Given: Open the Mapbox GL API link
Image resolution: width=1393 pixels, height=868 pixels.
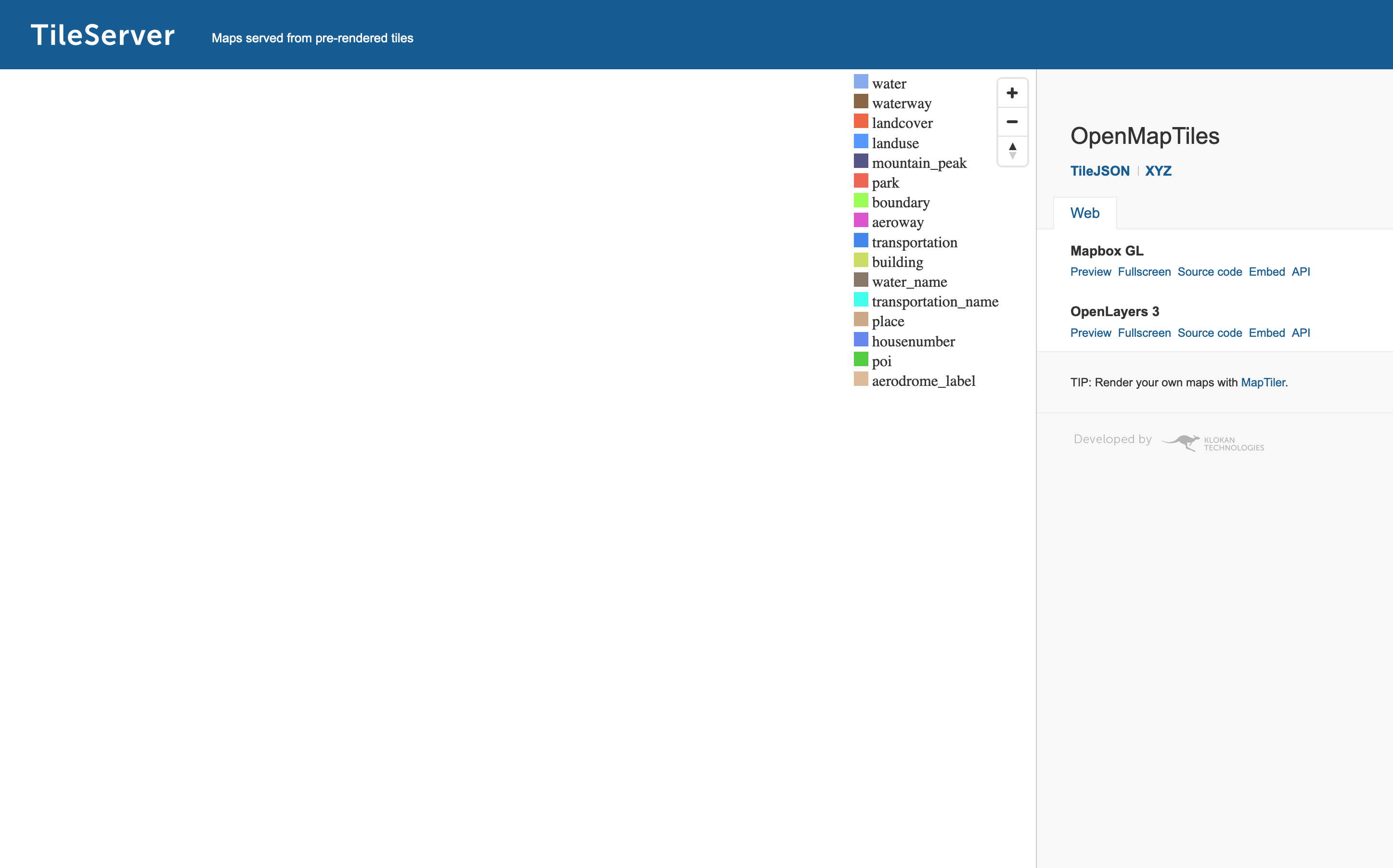Looking at the screenshot, I should [1301, 272].
